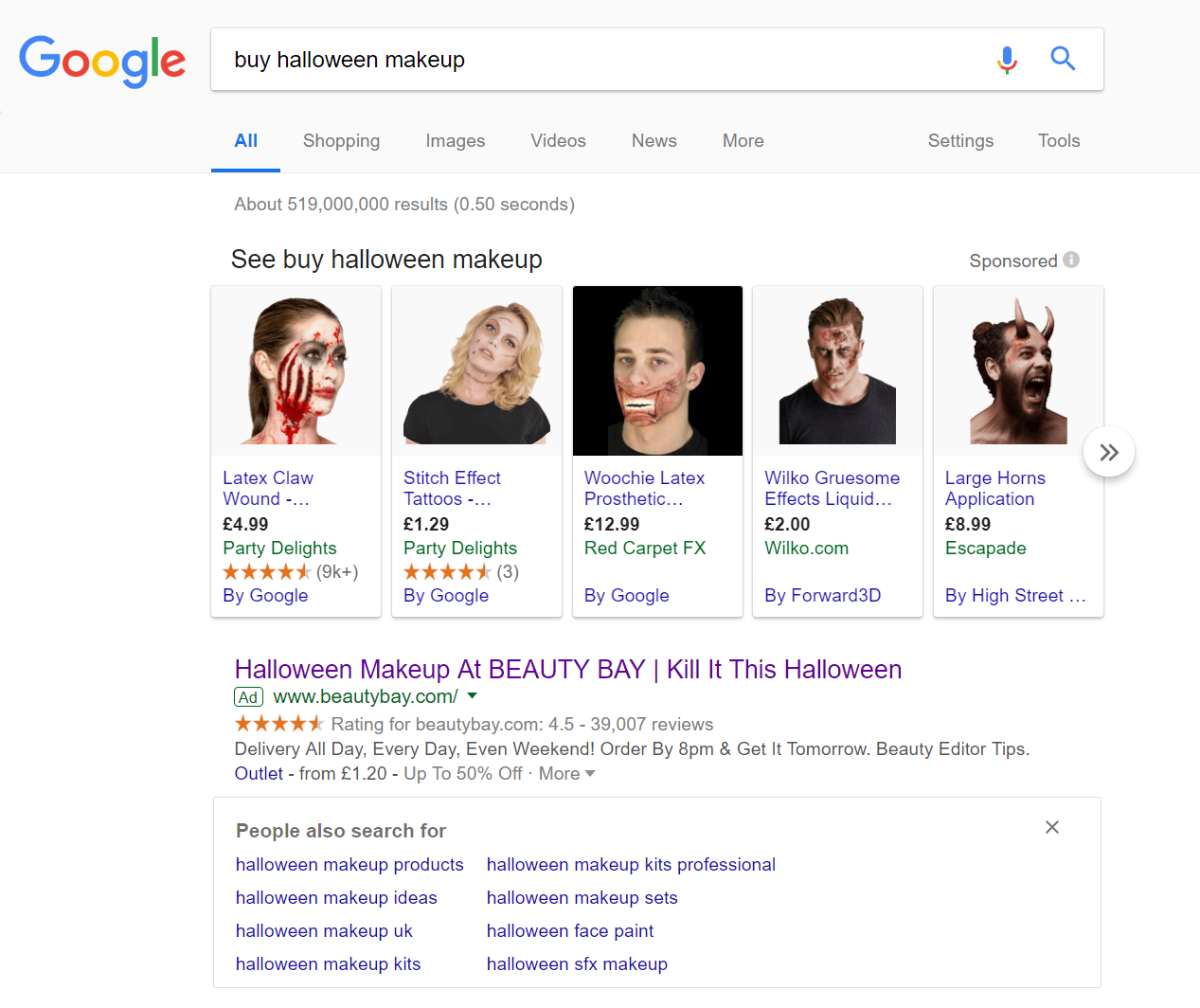Open the Stitch Effect Tattoos title link

click(x=452, y=489)
